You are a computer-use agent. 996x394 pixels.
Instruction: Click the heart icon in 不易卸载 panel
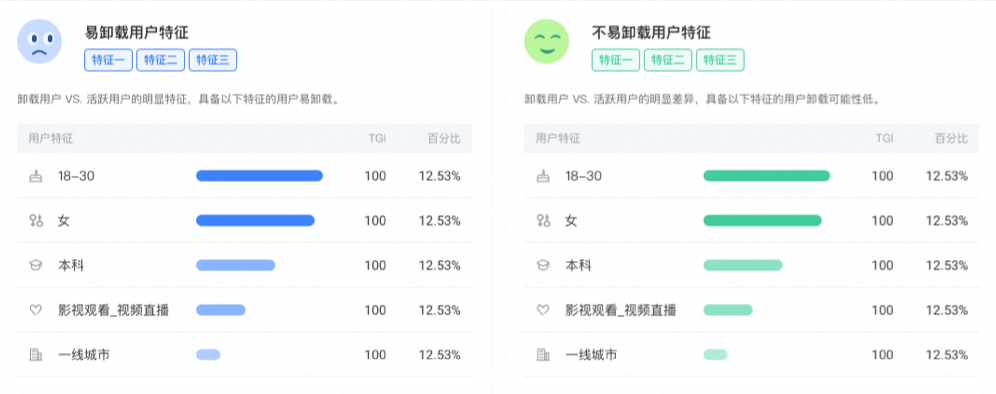(542, 310)
